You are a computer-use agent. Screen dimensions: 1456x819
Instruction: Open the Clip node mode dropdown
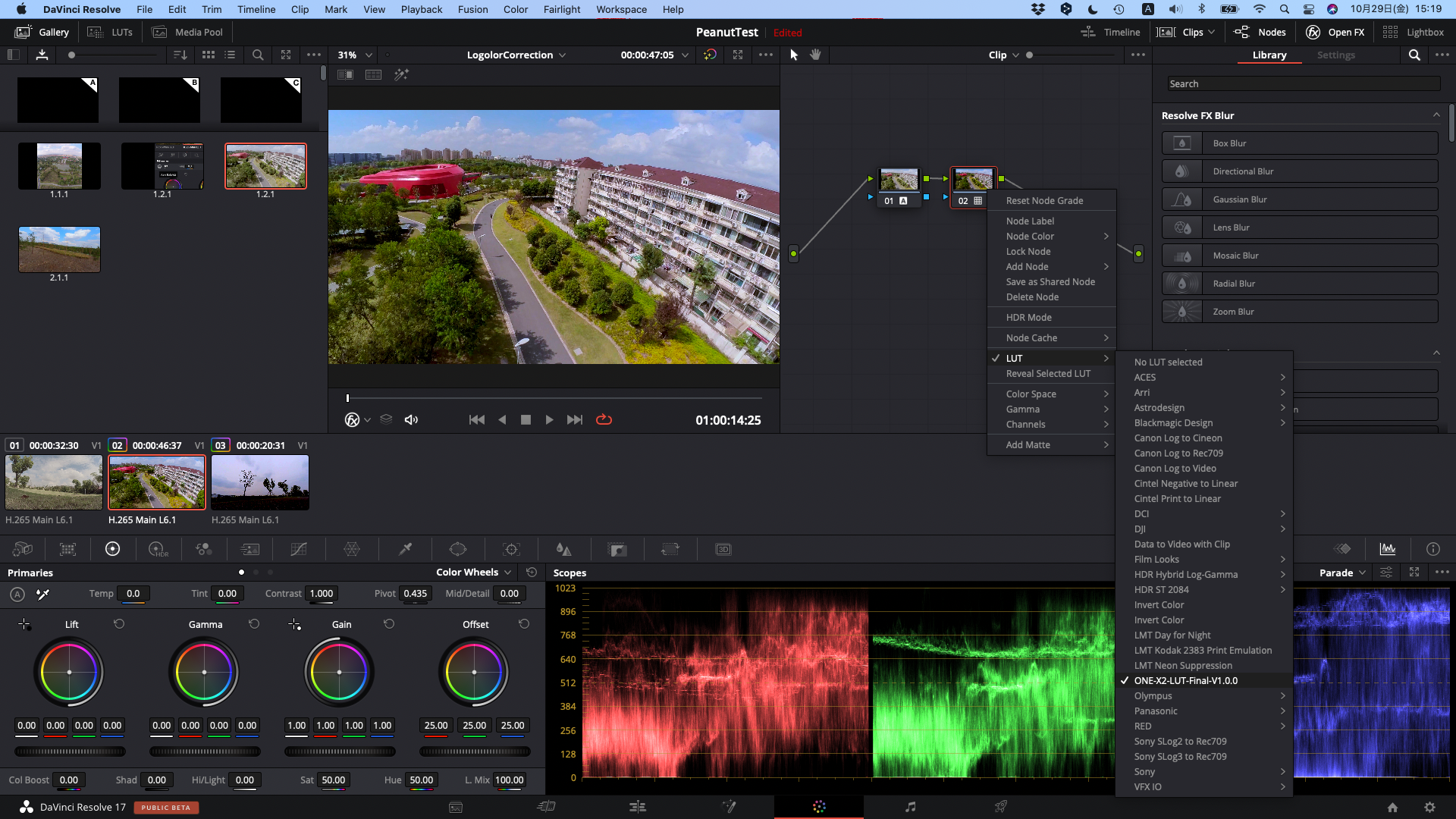click(1003, 55)
